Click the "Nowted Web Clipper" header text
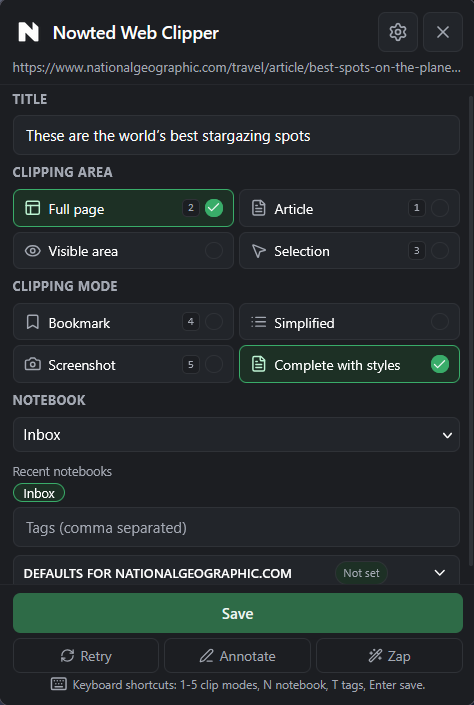 pyautogui.click(x=136, y=33)
